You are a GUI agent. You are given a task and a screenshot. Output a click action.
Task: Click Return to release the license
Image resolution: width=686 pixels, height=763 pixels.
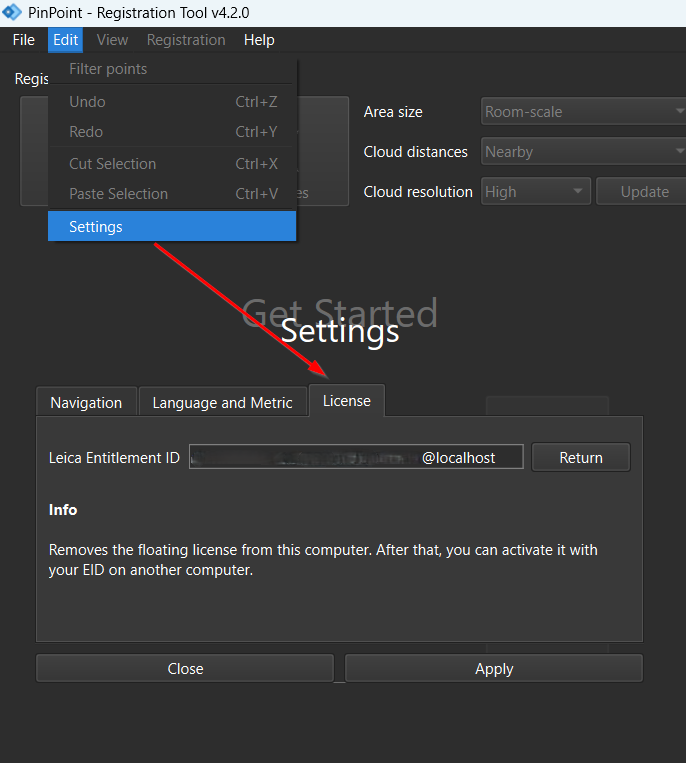click(x=581, y=457)
